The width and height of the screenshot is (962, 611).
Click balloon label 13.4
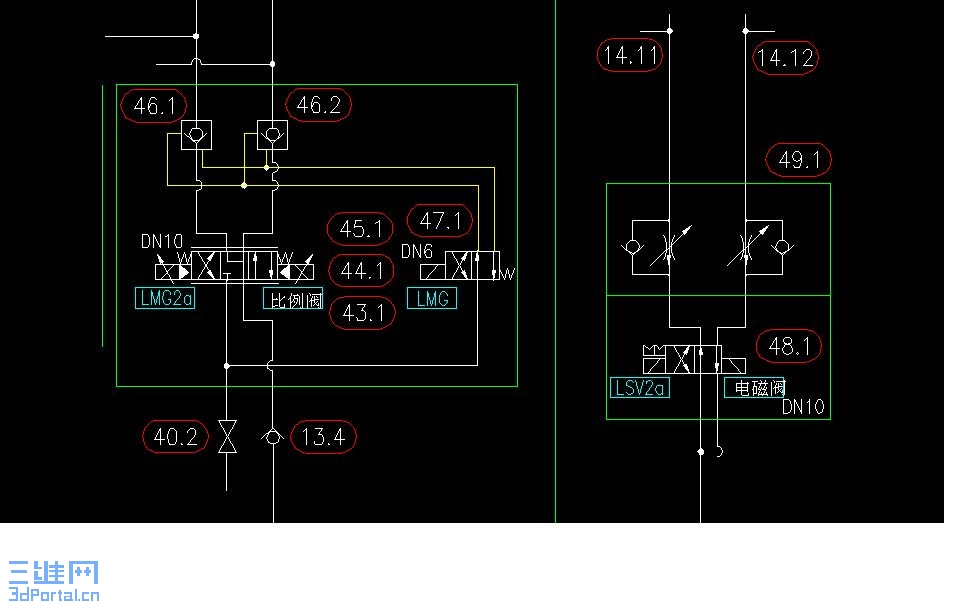click(x=323, y=437)
